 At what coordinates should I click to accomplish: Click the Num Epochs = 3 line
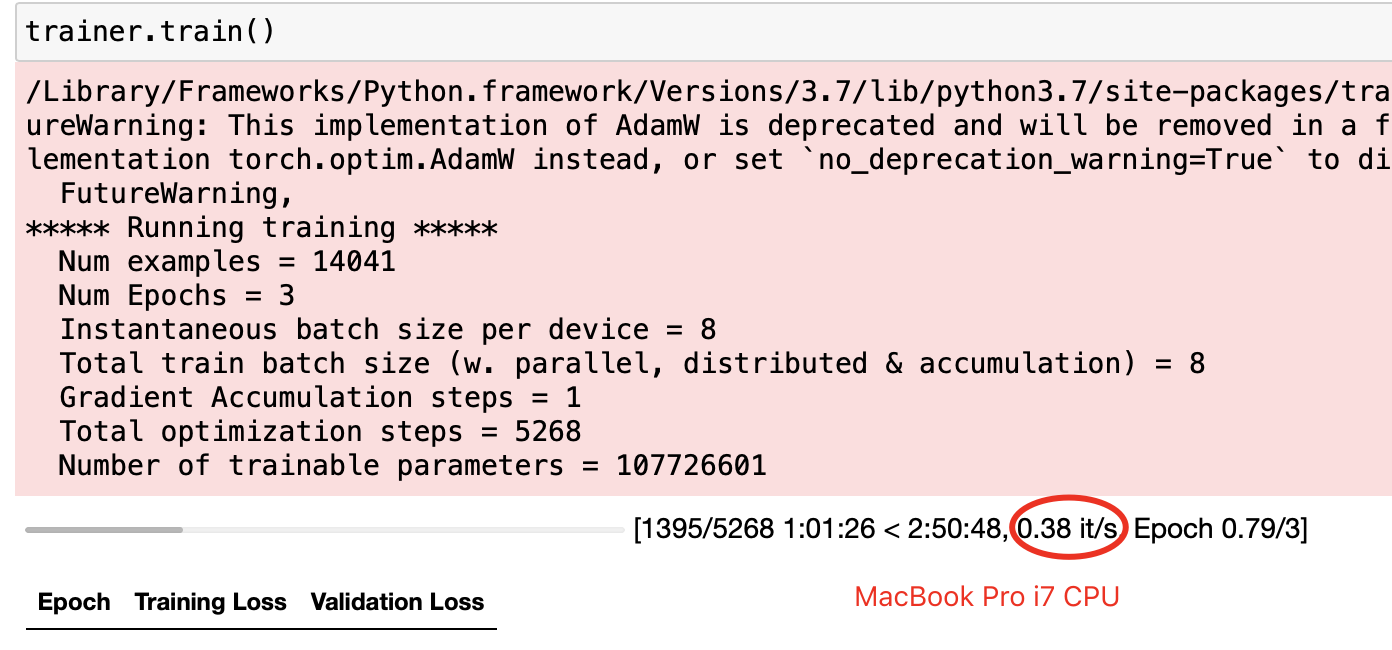[177, 296]
